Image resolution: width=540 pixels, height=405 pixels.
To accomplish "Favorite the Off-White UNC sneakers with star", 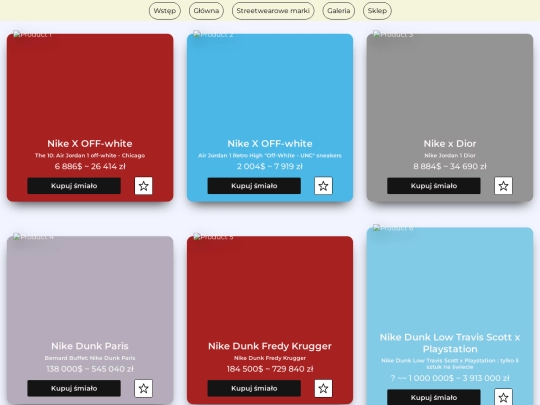I will click(323, 186).
